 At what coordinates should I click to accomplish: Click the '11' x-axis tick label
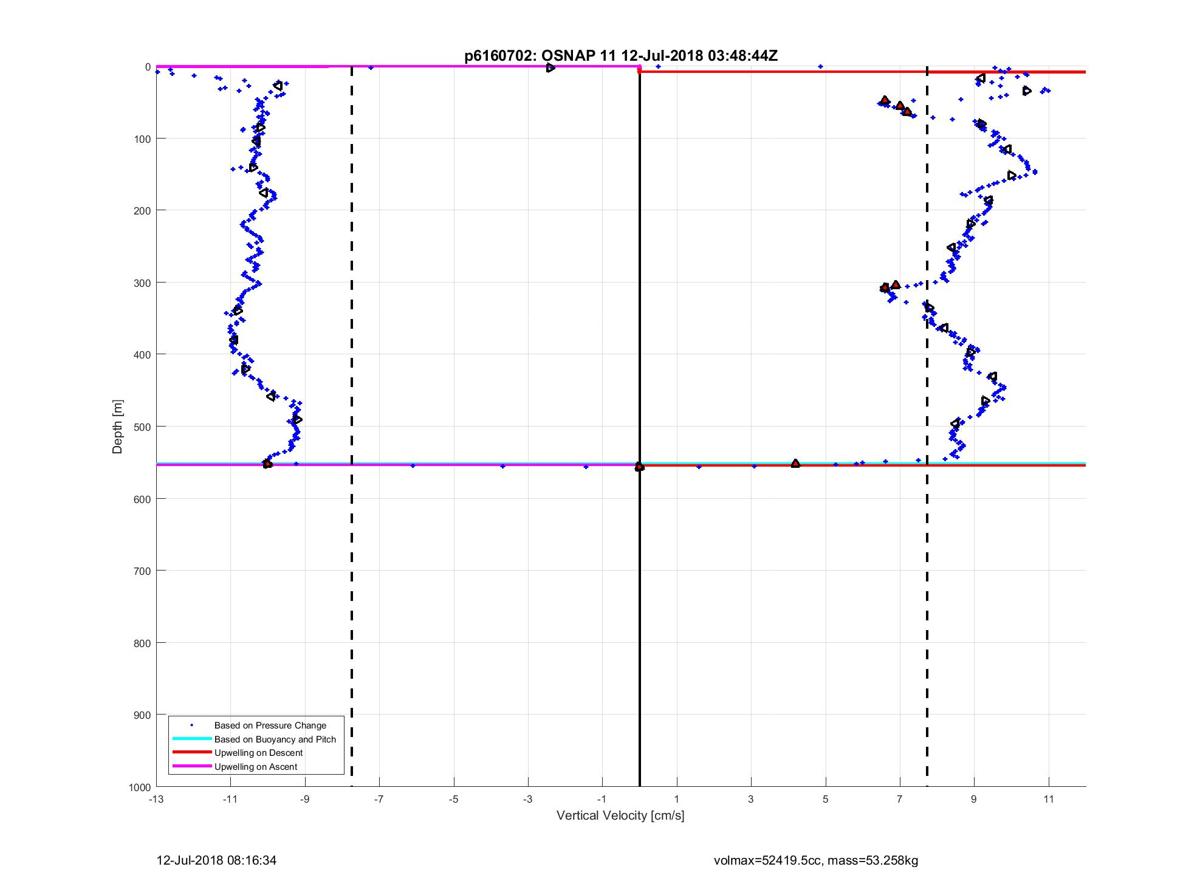tap(1048, 799)
